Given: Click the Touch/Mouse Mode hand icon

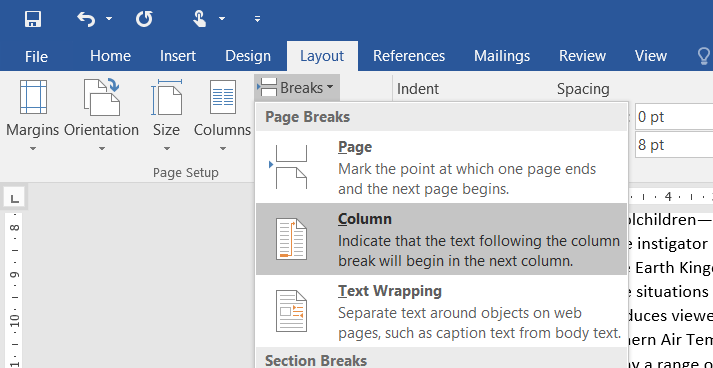Looking at the screenshot, I should coord(200,19).
